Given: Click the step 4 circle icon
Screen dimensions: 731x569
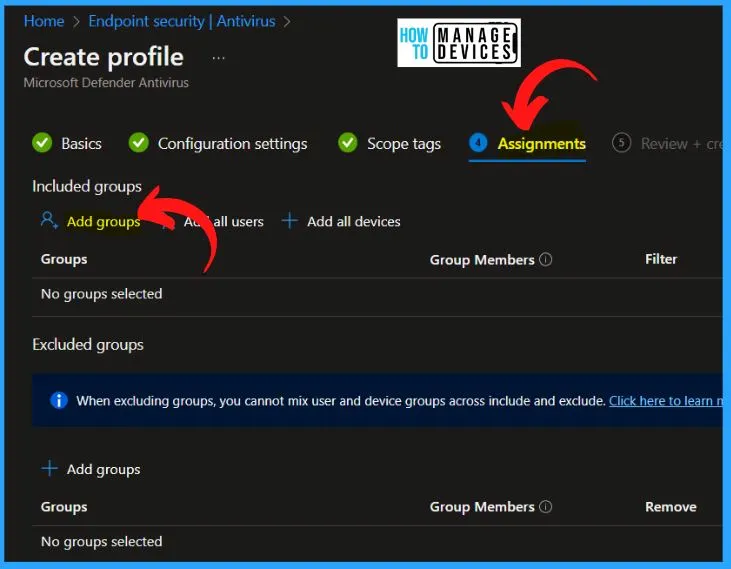Looking at the screenshot, I should 478,143.
